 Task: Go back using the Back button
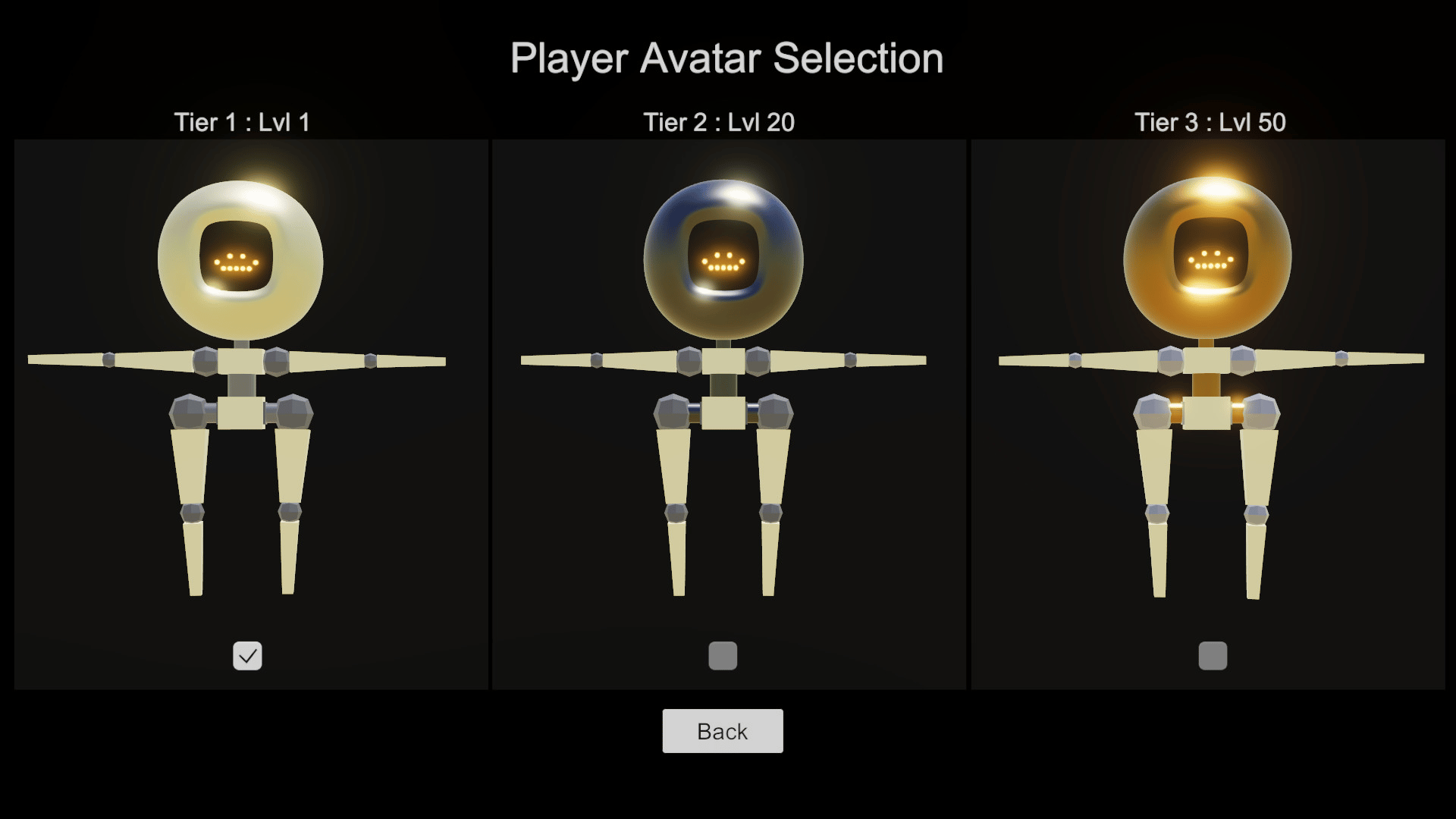coord(723,731)
